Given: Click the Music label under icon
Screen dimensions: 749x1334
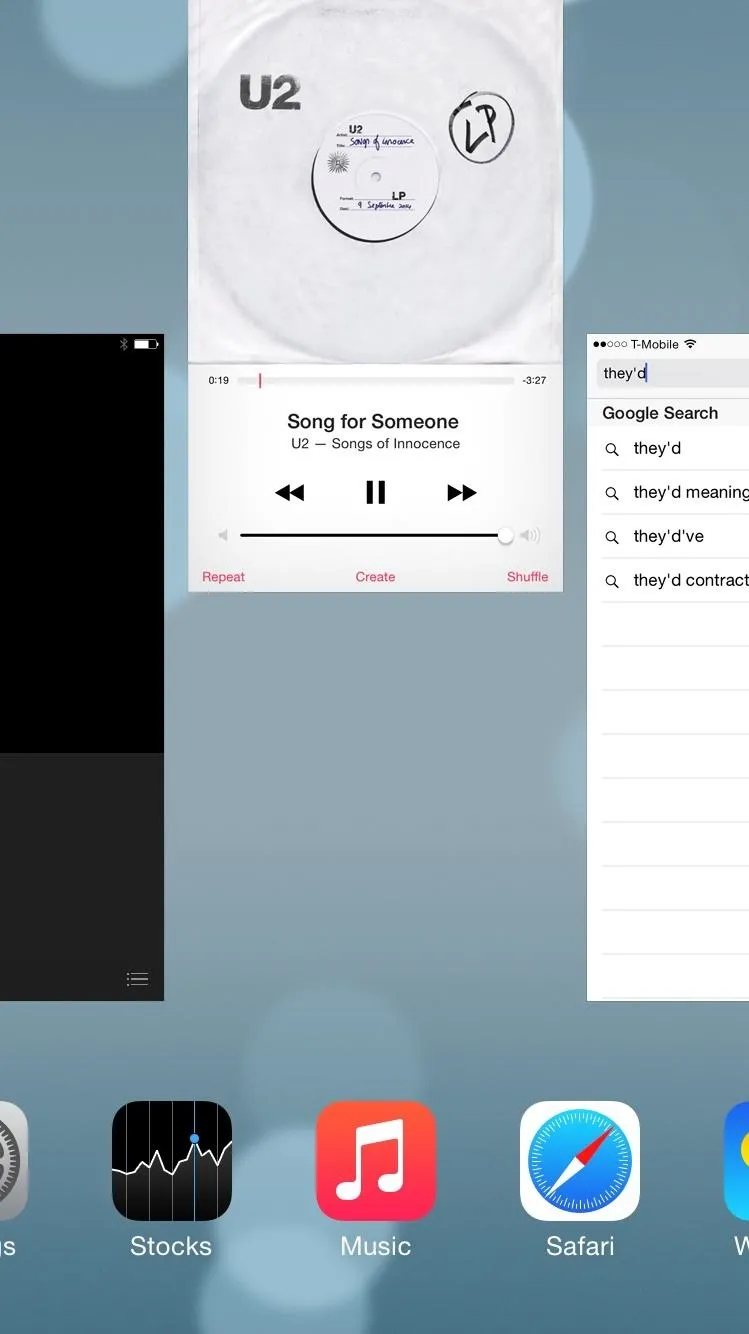Looking at the screenshot, I should tap(376, 1246).
